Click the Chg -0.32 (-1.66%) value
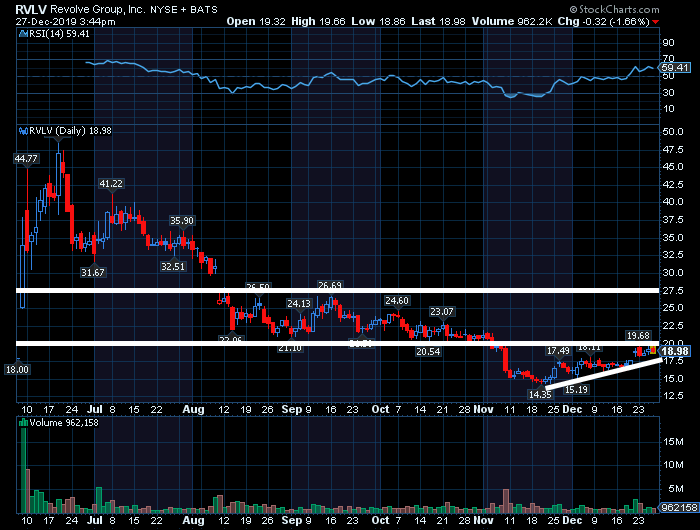This screenshot has width=700, height=530. [604, 21]
